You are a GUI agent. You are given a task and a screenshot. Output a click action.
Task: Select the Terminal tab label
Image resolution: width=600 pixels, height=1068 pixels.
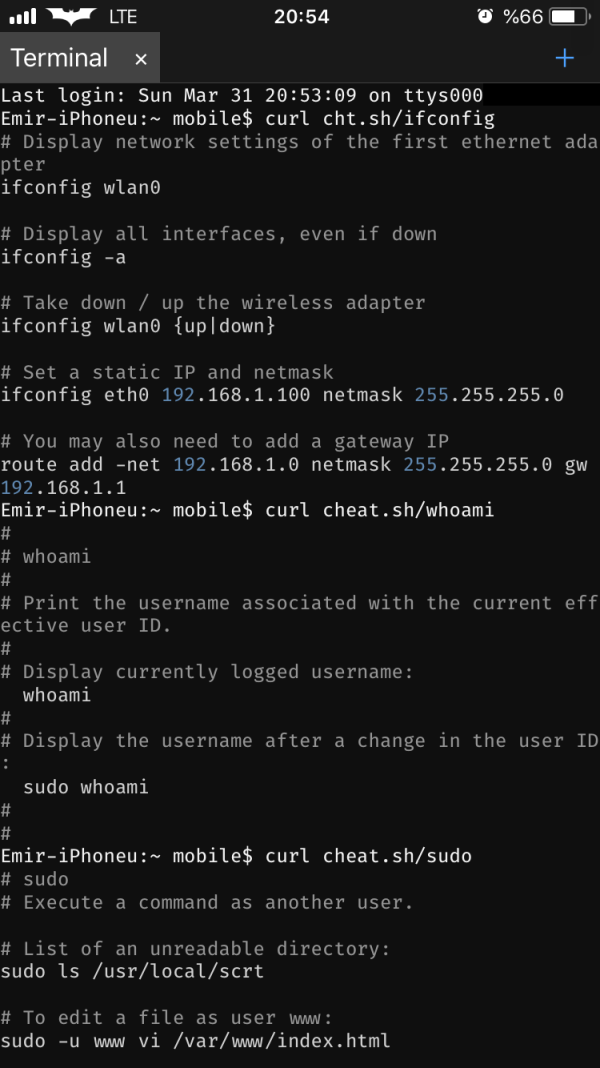(60, 58)
